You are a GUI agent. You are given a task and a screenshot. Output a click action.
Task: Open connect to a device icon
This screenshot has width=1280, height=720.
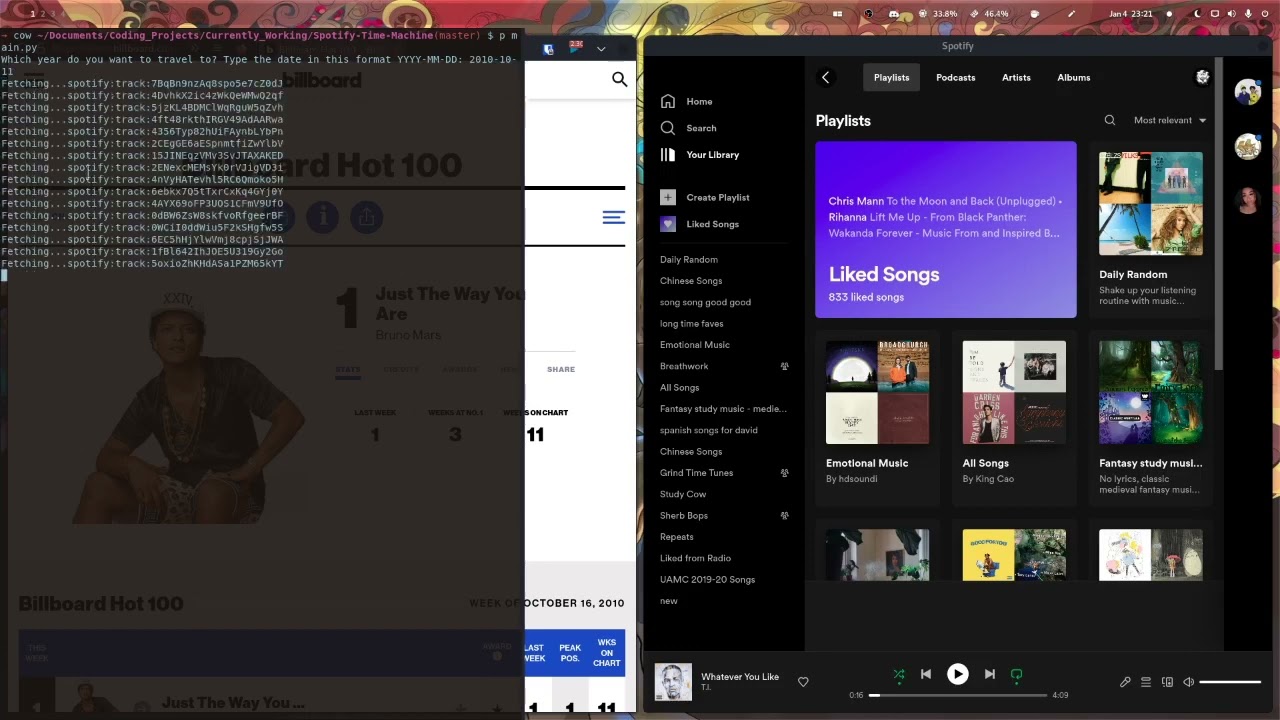point(1167,682)
